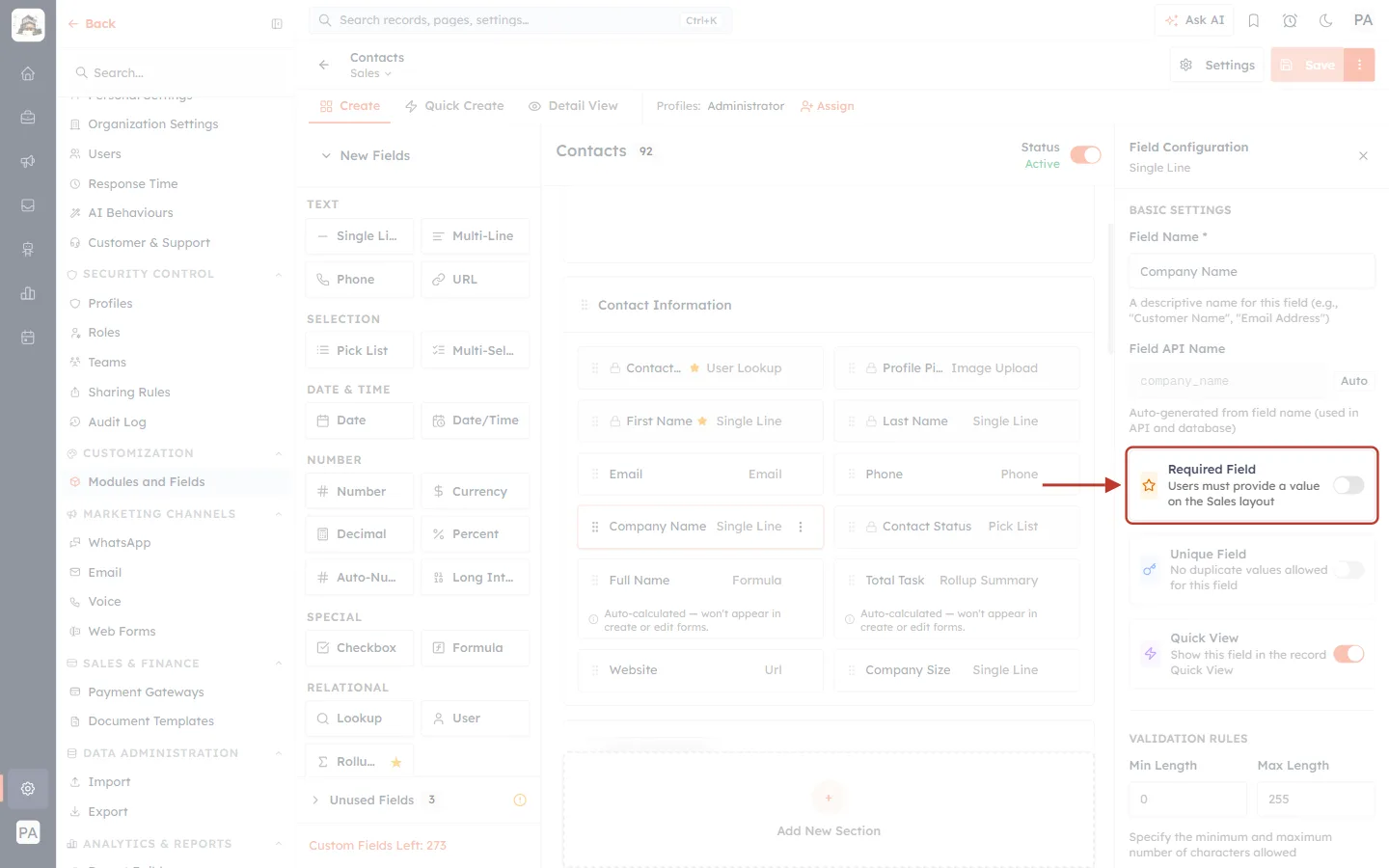Switch to the Detail View tab
The image size is (1389, 868).
(x=573, y=106)
